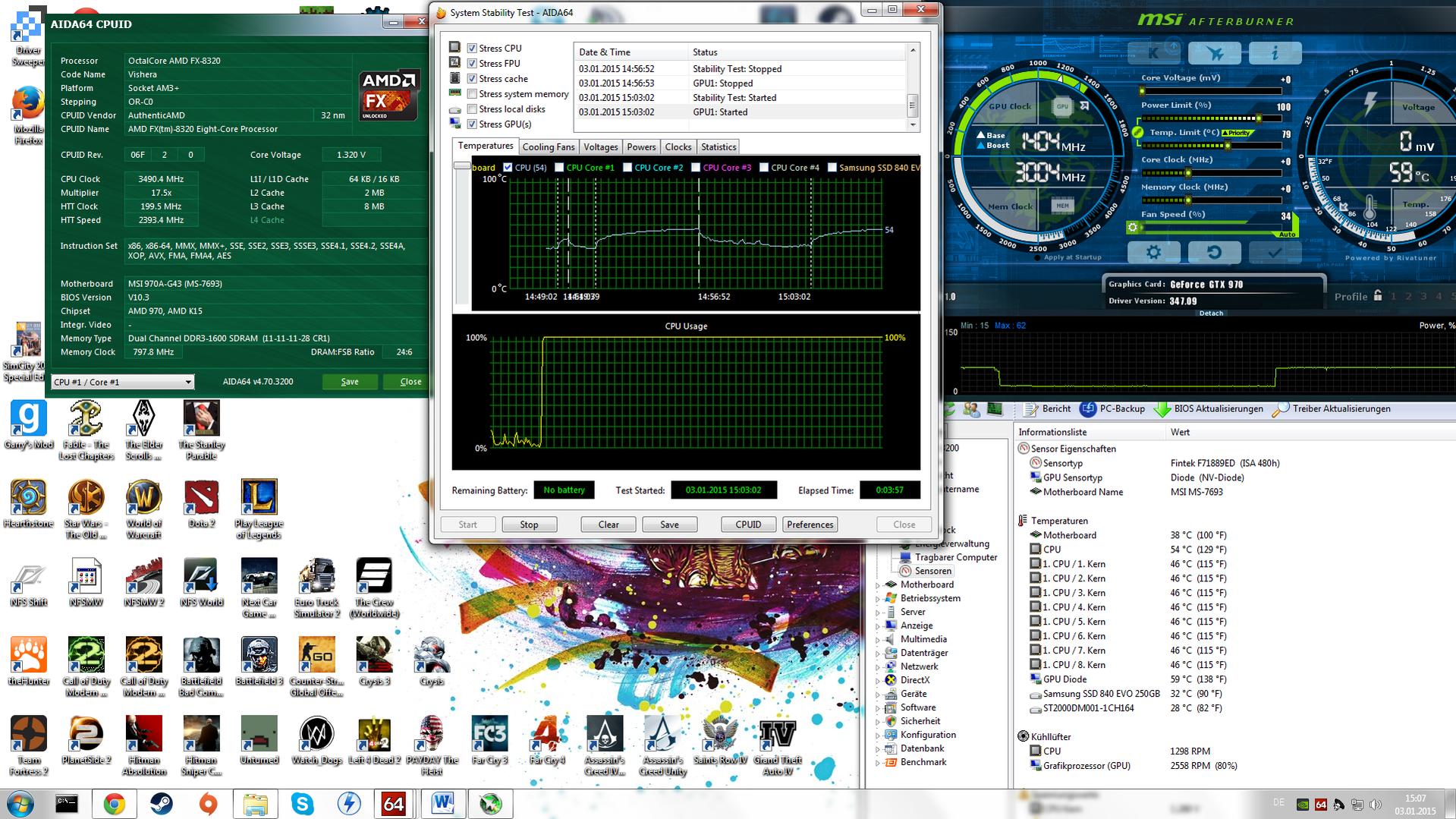Enable CPU Core #3 graph checkbox
1456x819 pixels.
pos(696,168)
